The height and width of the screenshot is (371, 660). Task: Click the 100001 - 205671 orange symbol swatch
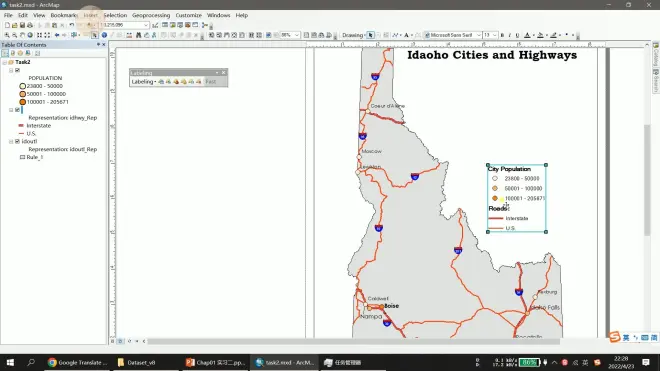[x=23, y=102]
